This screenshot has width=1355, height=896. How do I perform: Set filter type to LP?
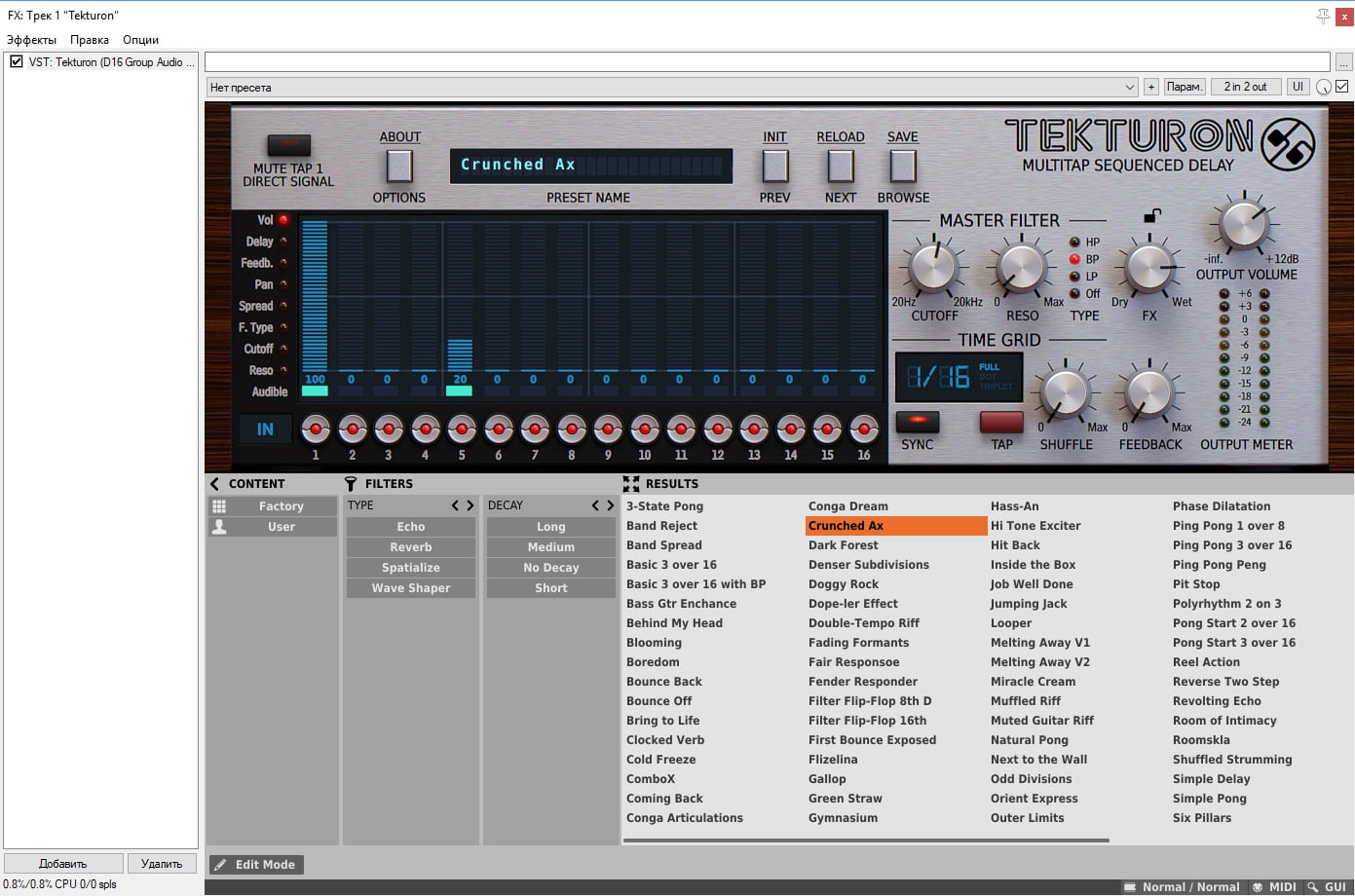tap(1074, 277)
